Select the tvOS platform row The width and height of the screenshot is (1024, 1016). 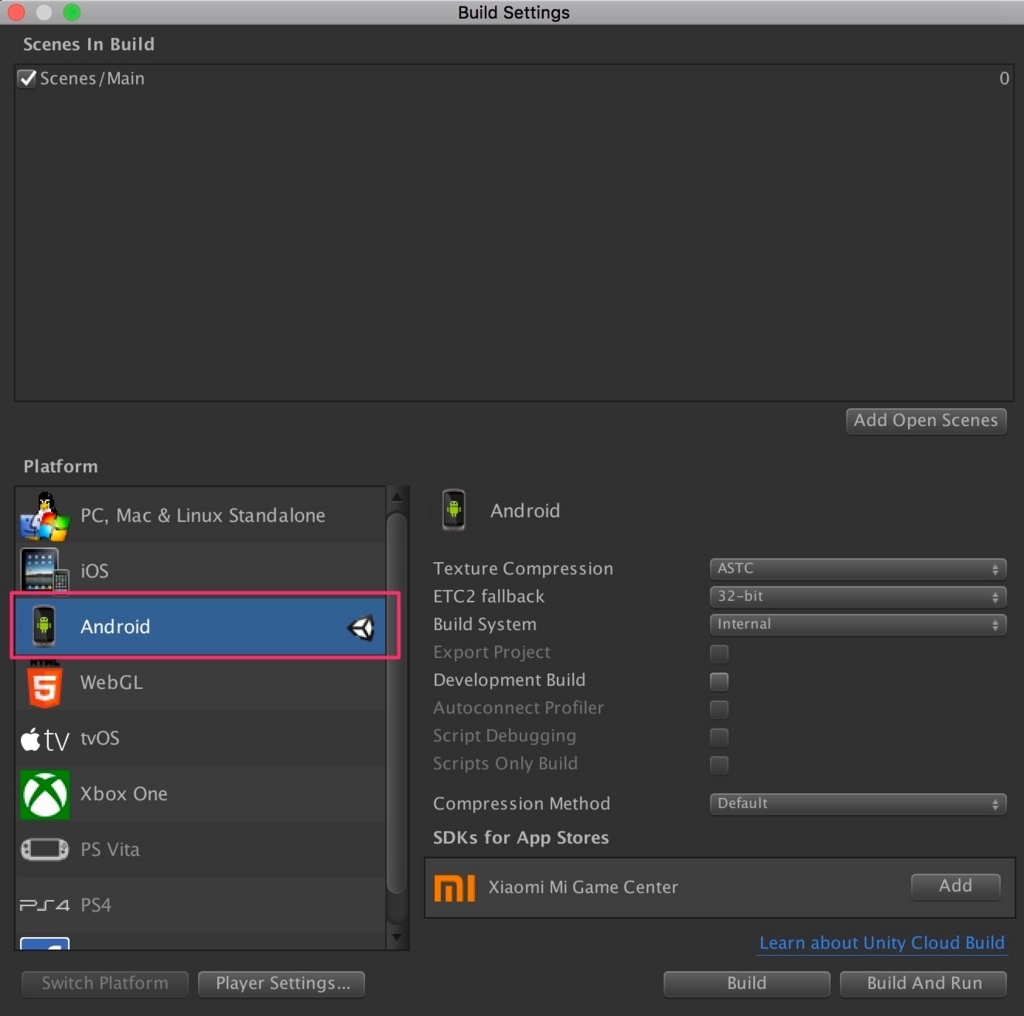click(x=200, y=738)
